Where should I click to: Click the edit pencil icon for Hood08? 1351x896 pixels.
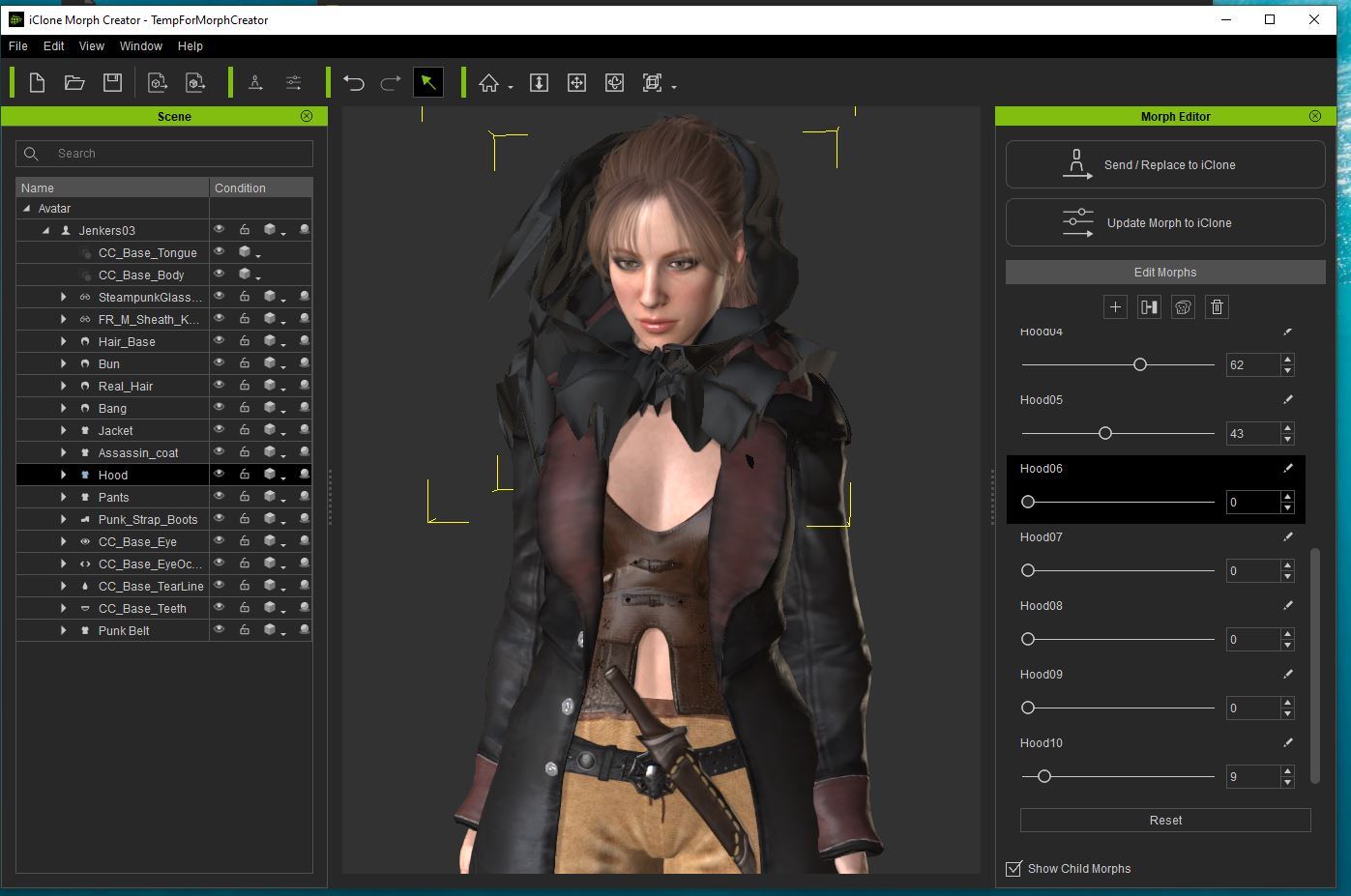(1287, 605)
